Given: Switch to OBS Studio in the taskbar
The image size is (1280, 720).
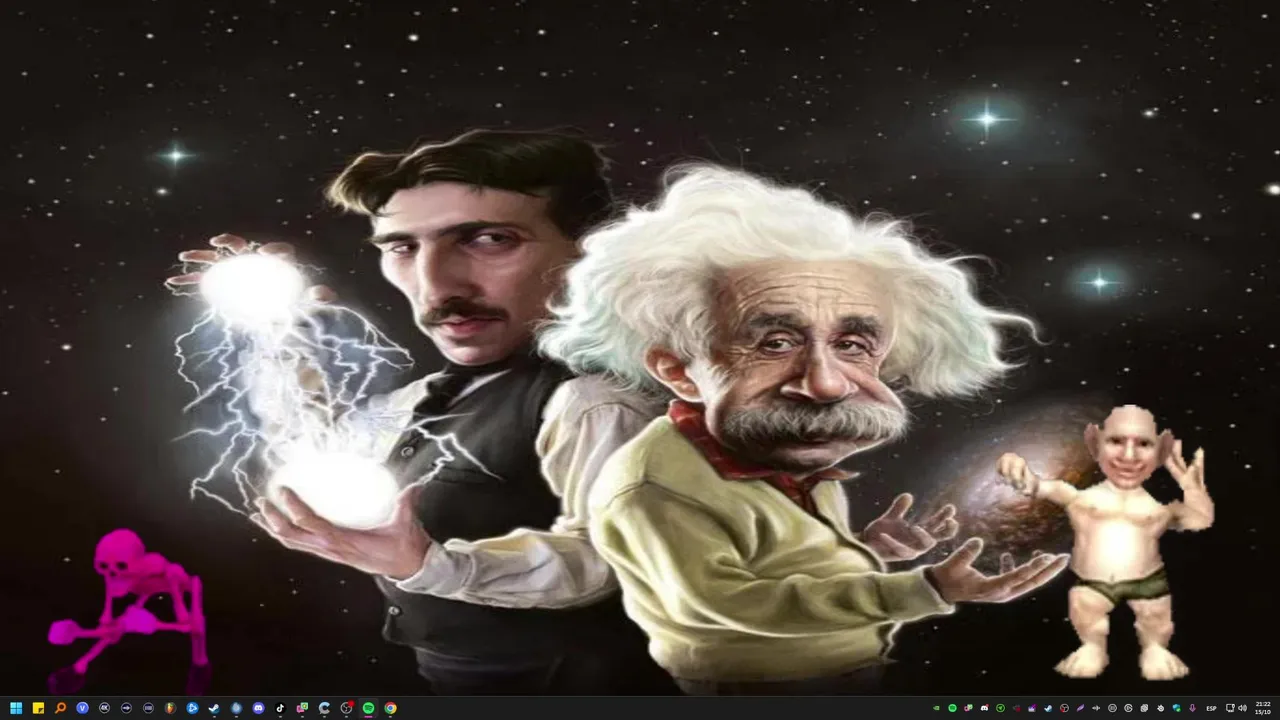Looking at the screenshot, I should [346, 708].
